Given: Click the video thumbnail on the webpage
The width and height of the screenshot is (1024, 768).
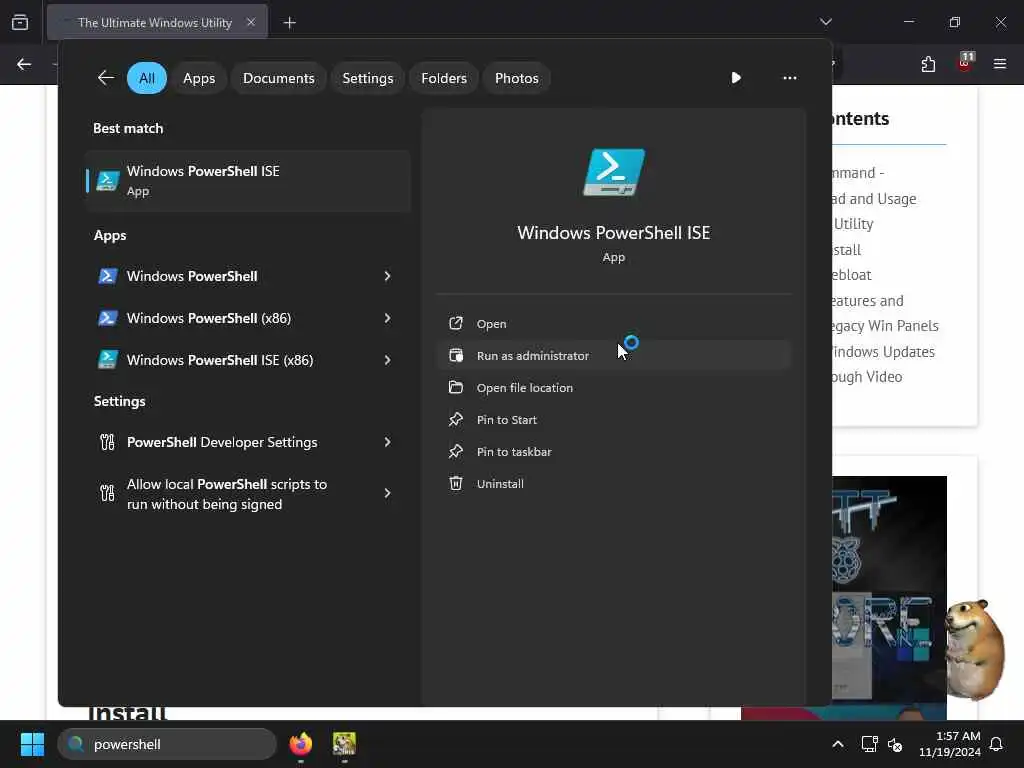Looking at the screenshot, I should point(889,598).
